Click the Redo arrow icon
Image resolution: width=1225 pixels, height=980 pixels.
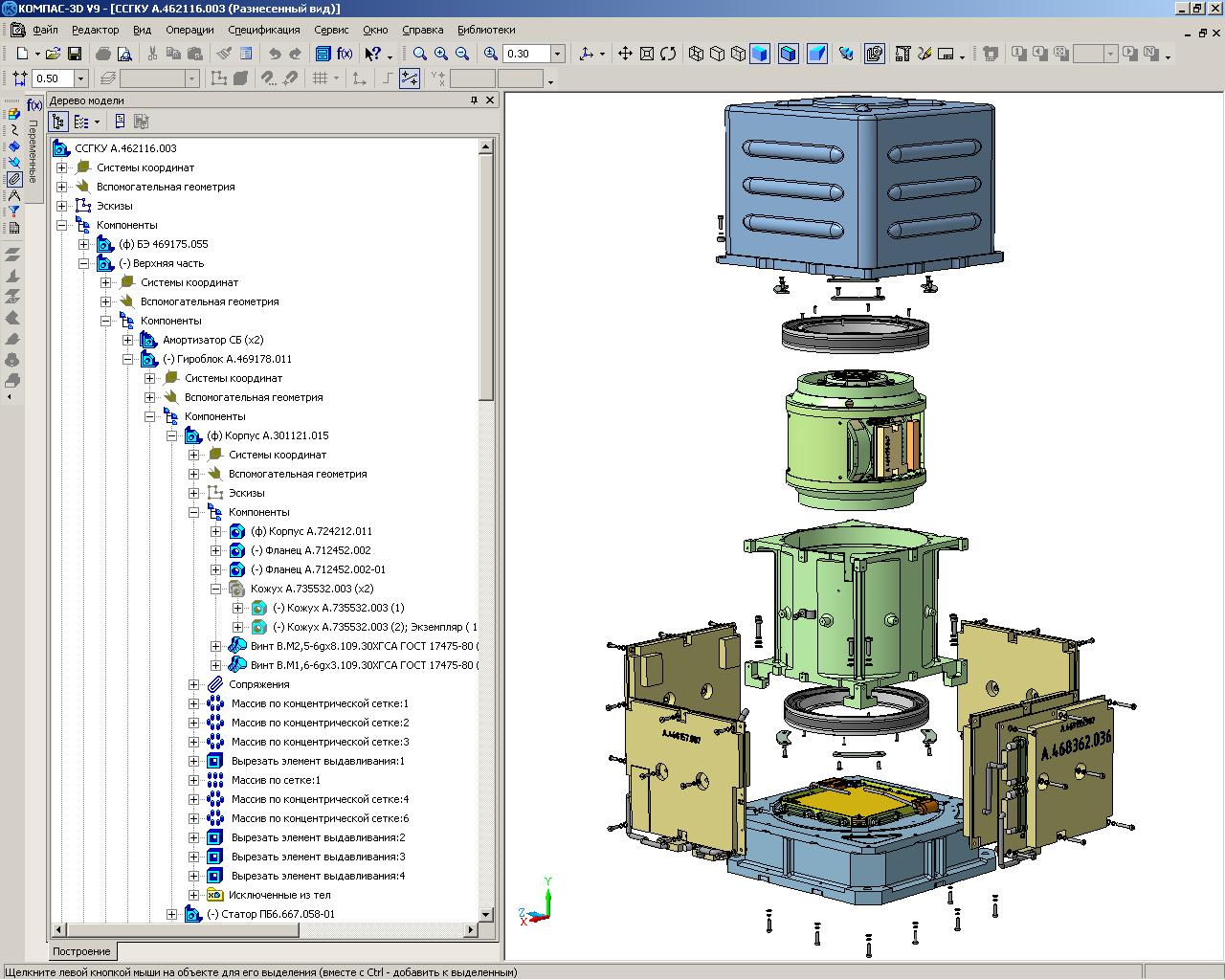coord(295,54)
